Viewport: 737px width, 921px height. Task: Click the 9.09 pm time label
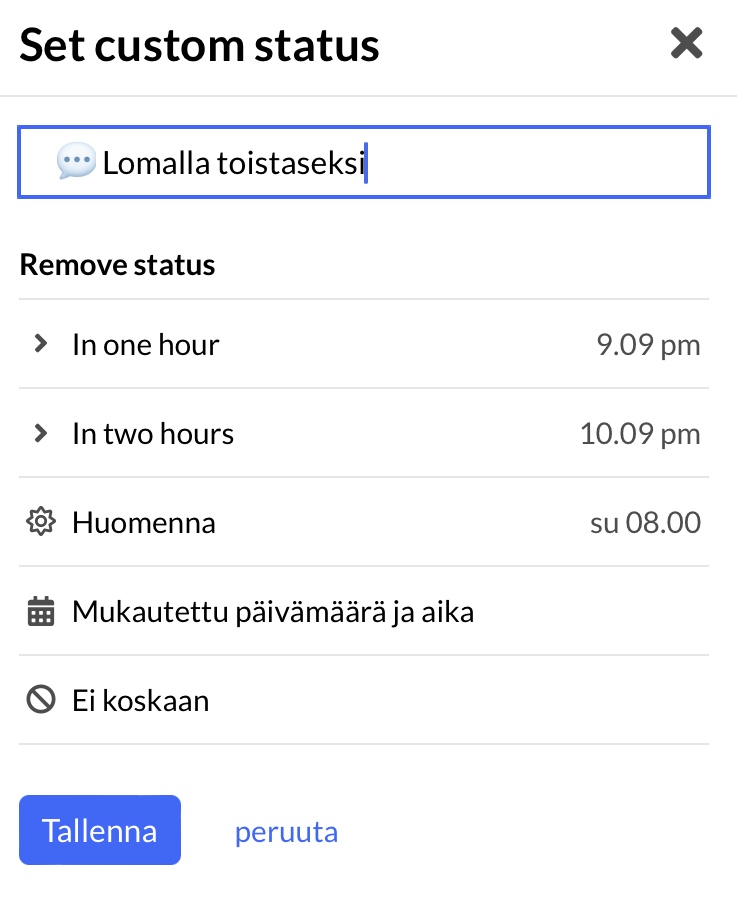(x=648, y=346)
